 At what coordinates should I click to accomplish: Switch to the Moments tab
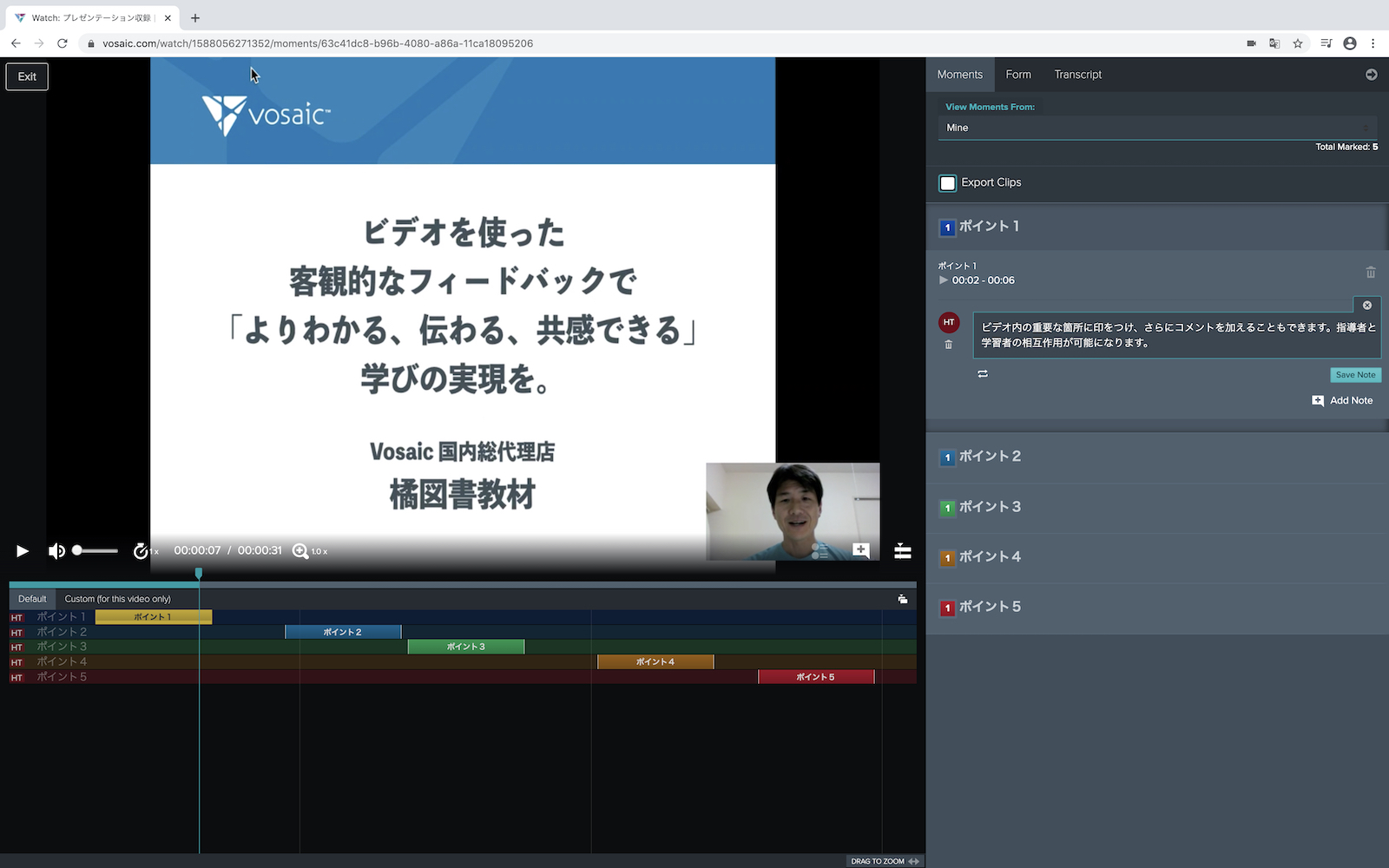[959, 75]
